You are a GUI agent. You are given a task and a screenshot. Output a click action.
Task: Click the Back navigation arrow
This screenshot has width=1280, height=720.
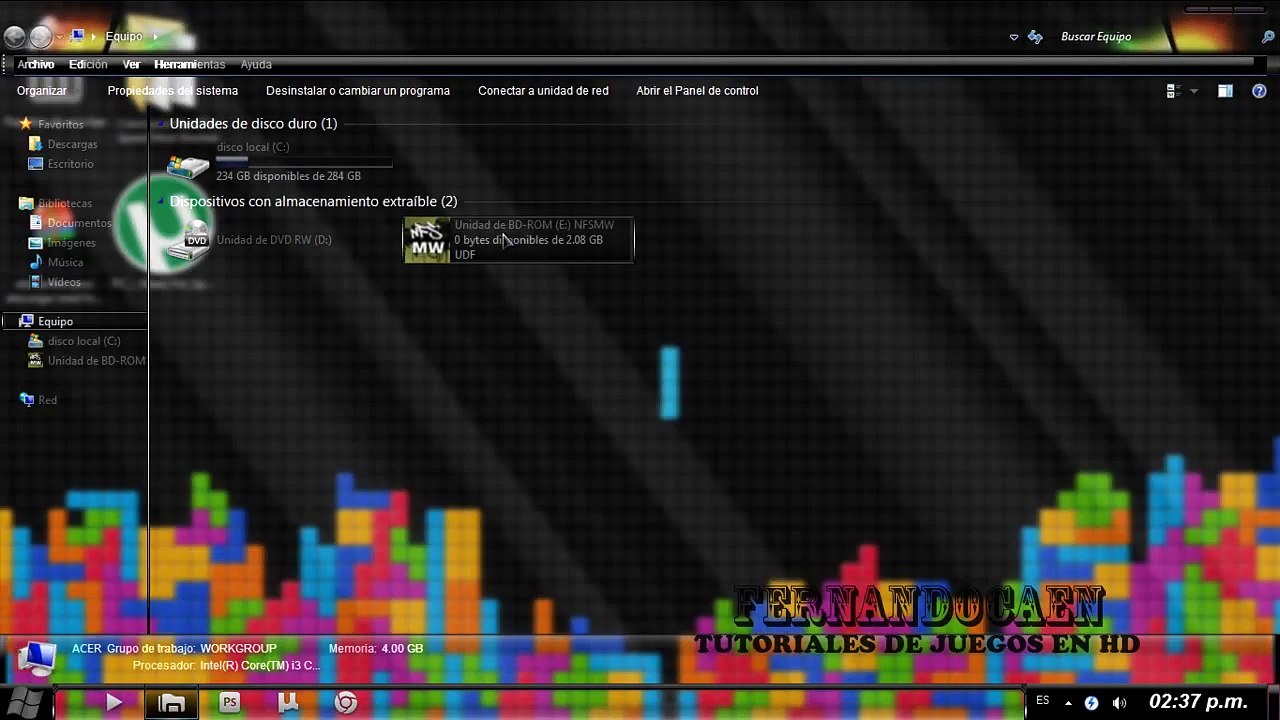14,37
